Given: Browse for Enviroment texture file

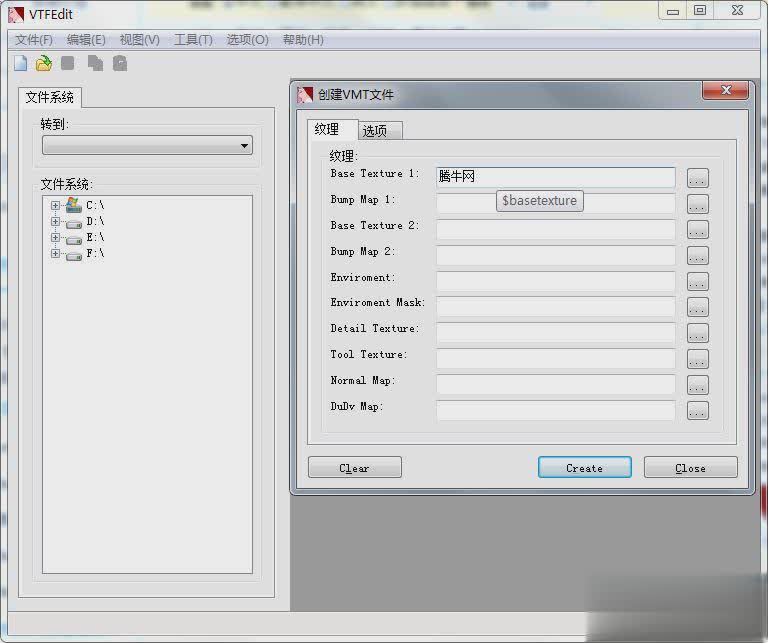Looking at the screenshot, I should 697,282.
